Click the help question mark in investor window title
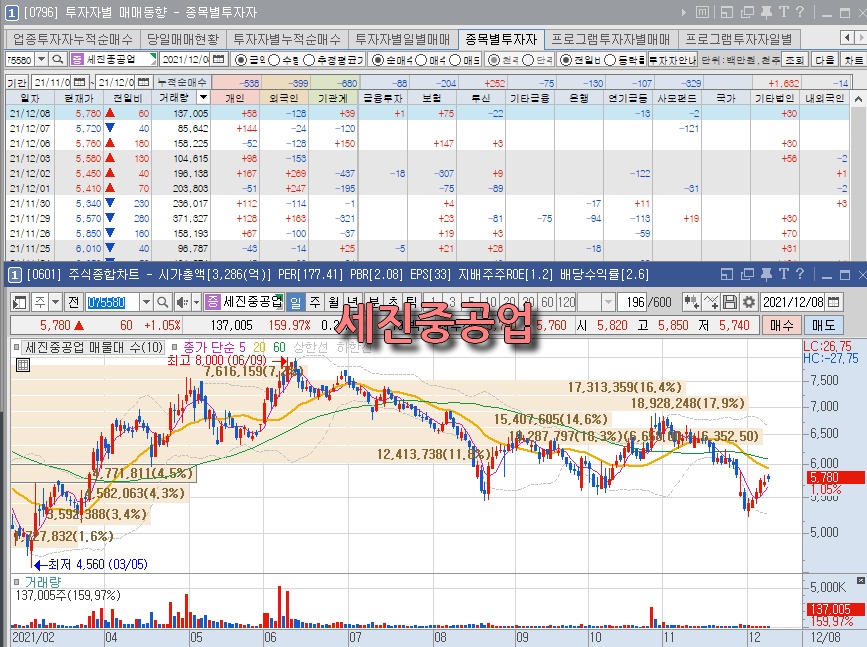867x647 pixels. [800, 12]
